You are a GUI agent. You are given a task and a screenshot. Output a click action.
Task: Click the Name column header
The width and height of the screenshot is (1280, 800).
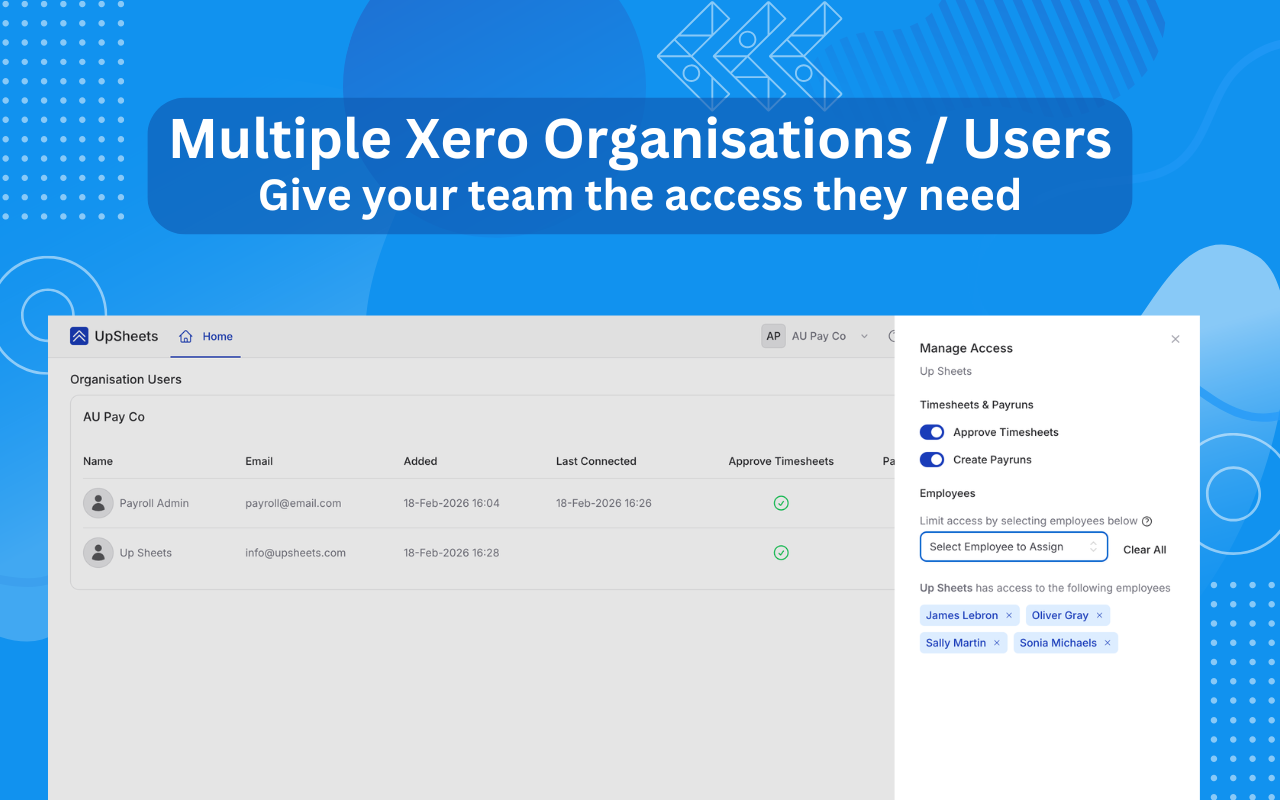98,461
